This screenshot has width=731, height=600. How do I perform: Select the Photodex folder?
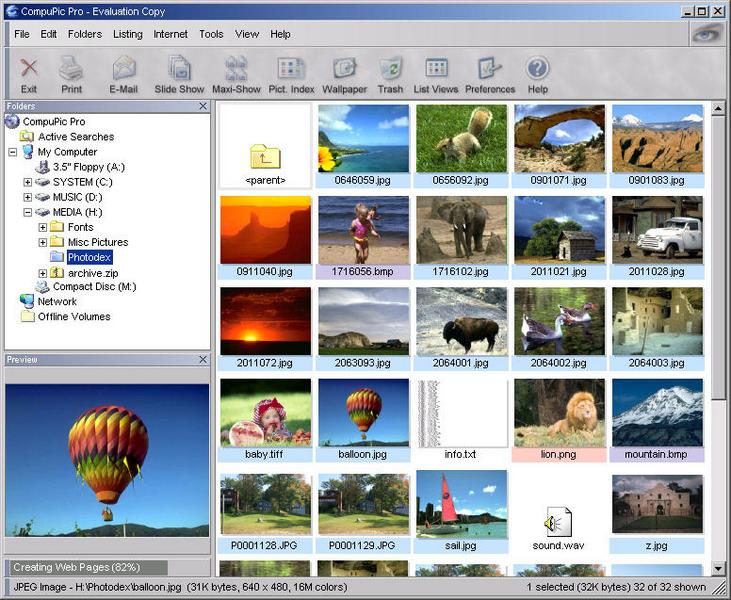pyautogui.click(x=89, y=257)
